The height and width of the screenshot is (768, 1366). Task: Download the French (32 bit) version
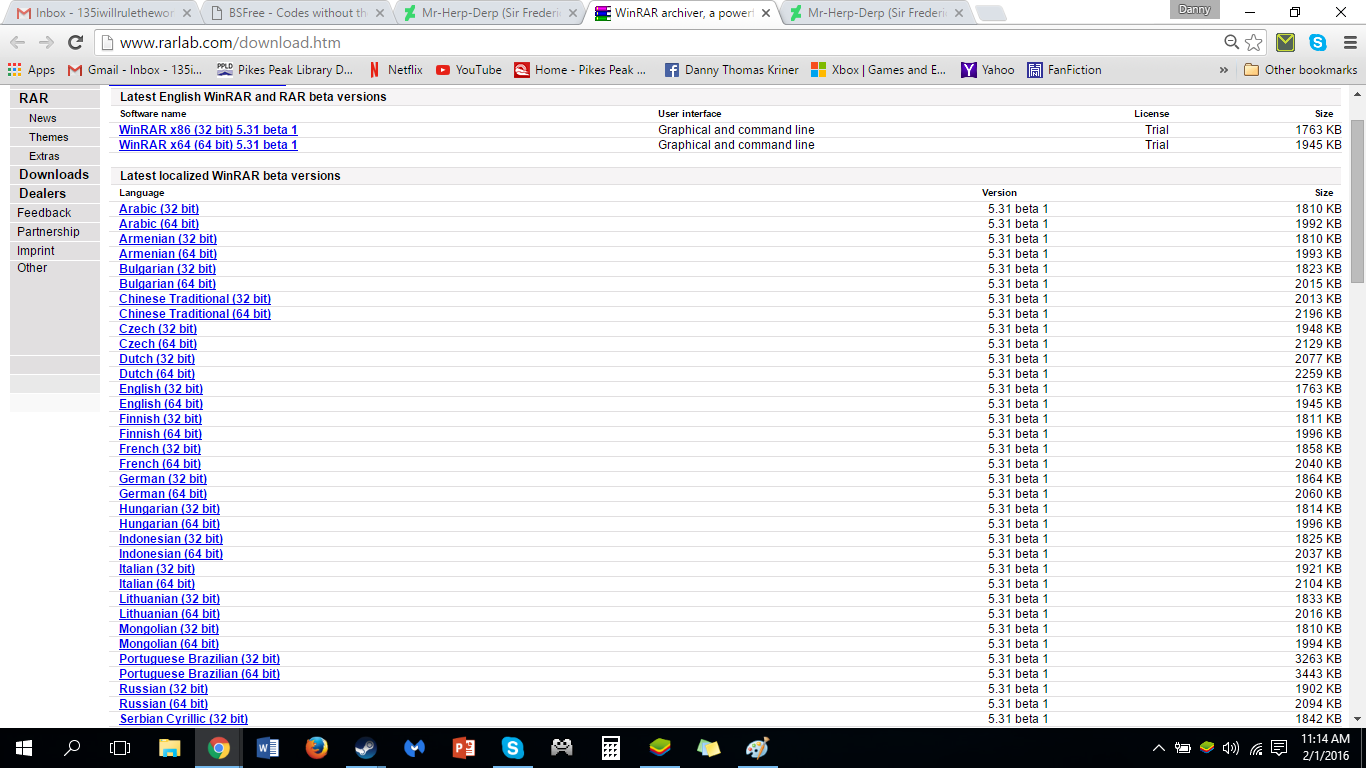tap(160, 449)
